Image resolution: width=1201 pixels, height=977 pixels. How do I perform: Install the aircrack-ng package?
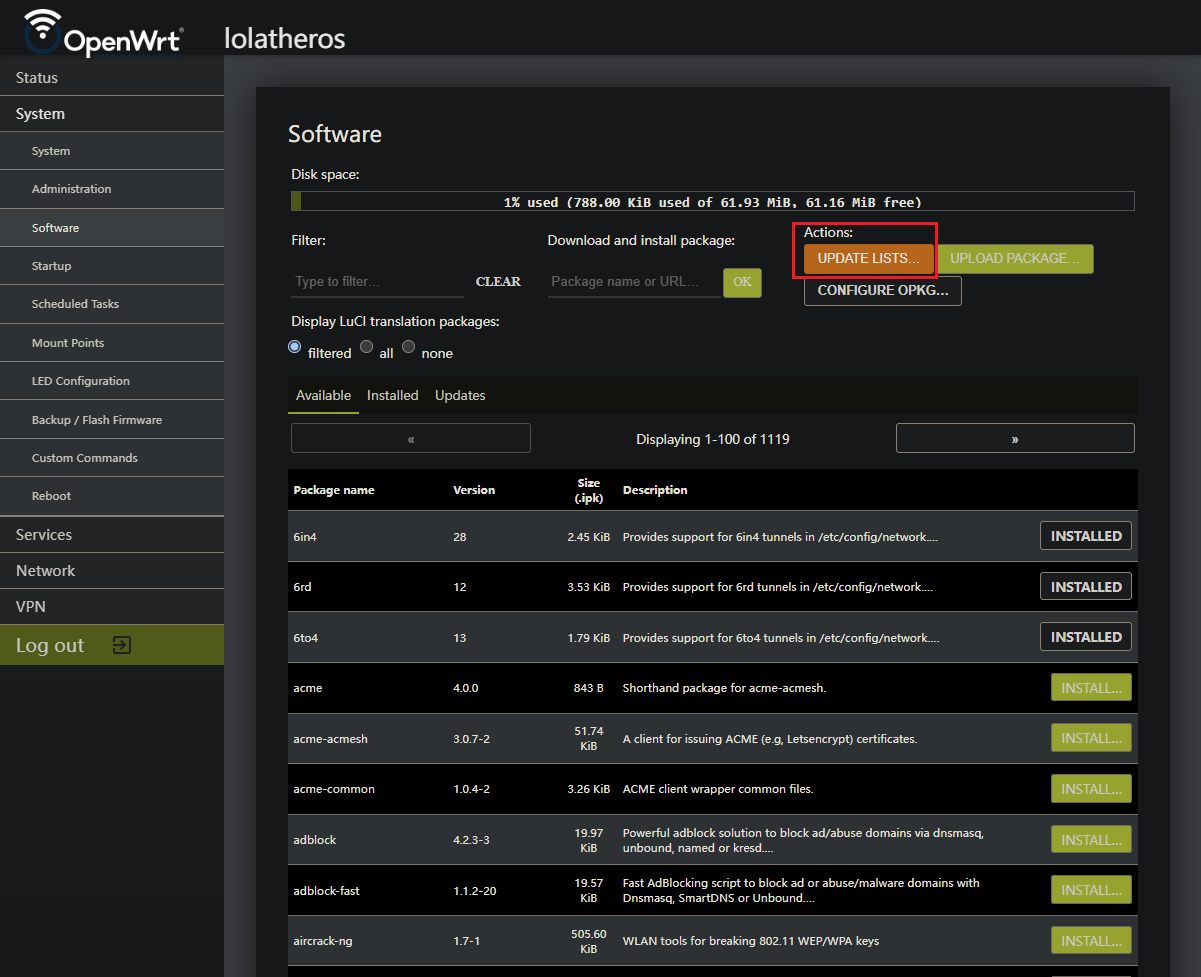pyautogui.click(x=1091, y=941)
